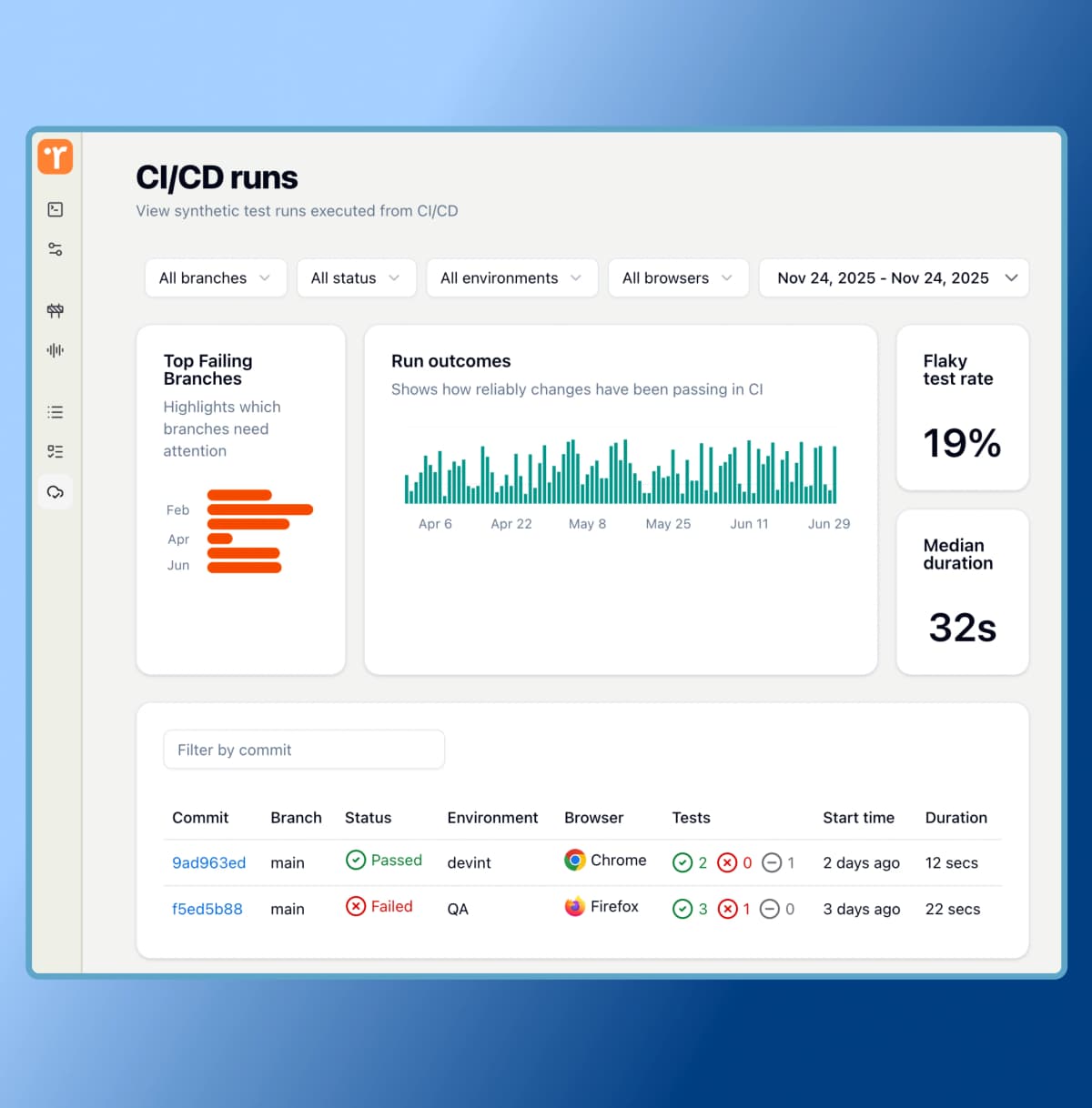This screenshot has height=1108, width=1092.
Task: Click the Filter by commit input field
Action: coord(304,750)
